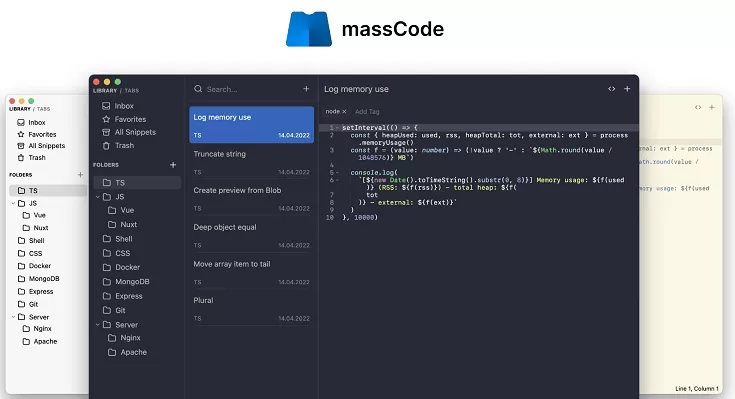The width and height of the screenshot is (735, 399).
Task: Collapse the Server folder in dark window
Action: tap(98, 324)
